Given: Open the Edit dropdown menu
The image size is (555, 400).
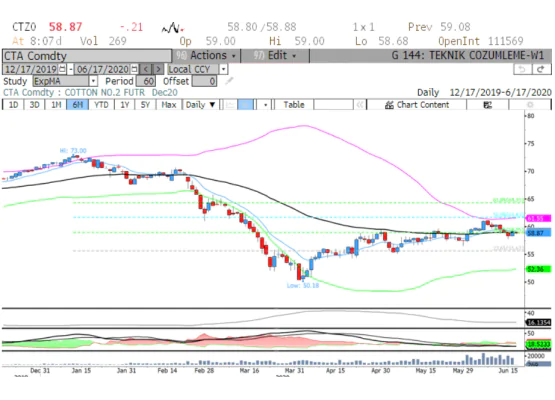Looking at the screenshot, I should click(x=275, y=56).
